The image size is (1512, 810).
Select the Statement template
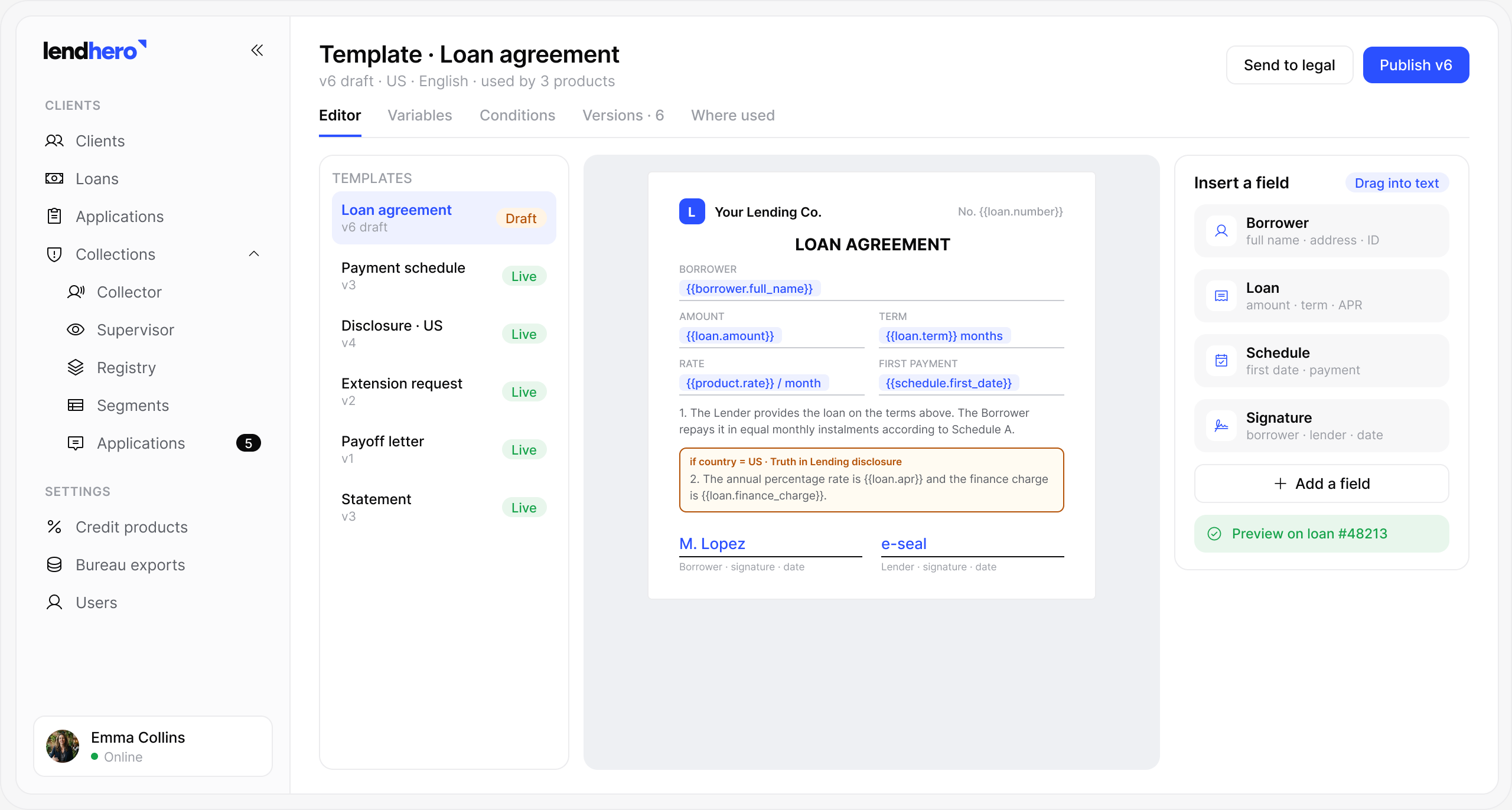pos(444,507)
